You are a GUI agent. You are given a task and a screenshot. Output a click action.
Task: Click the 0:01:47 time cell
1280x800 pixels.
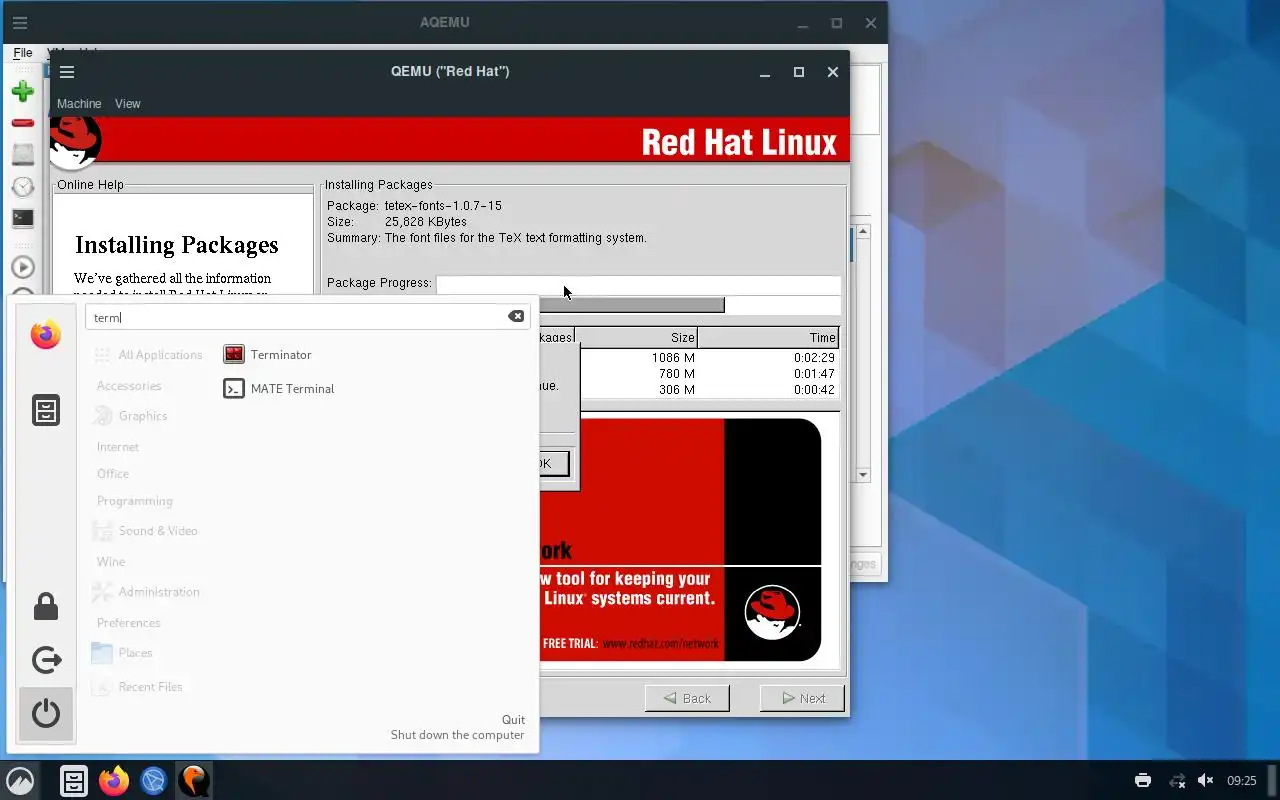[x=814, y=374]
